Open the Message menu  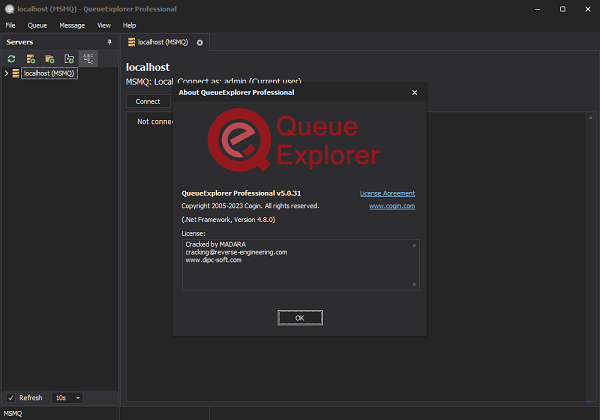coord(72,25)
